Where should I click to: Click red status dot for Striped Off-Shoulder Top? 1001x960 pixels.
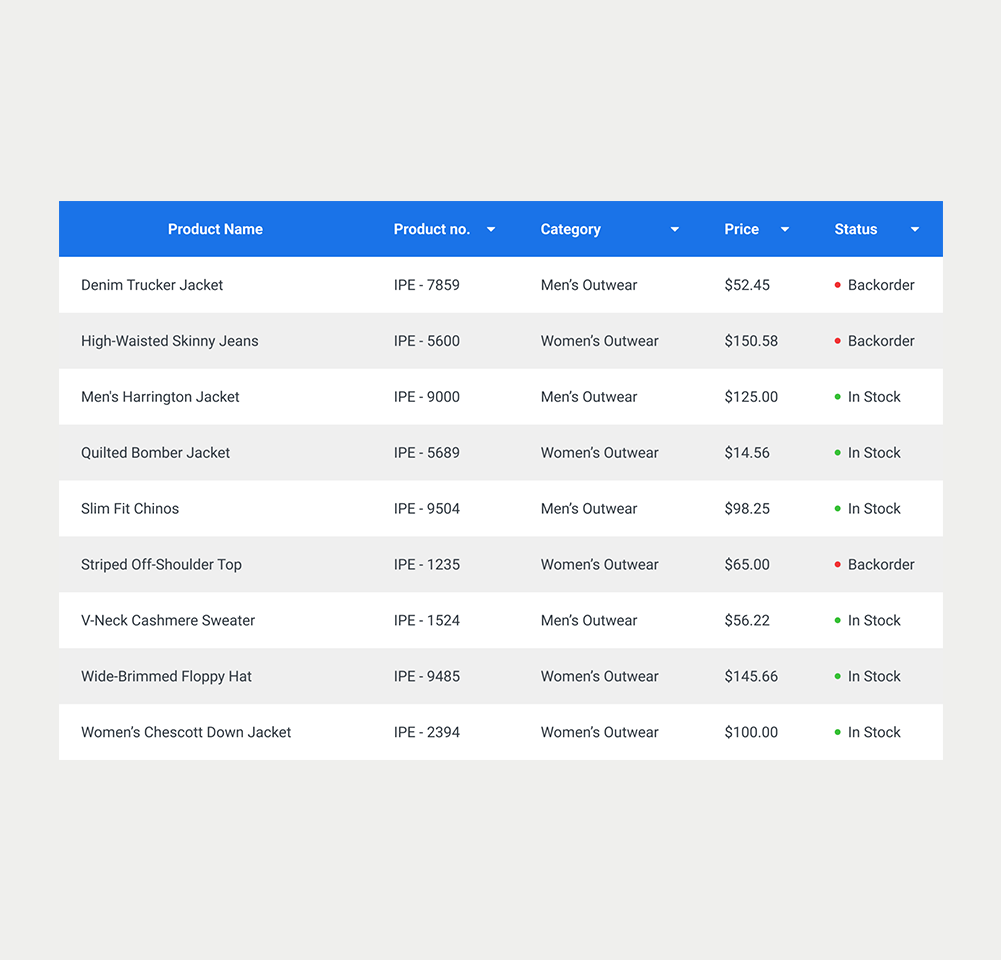click(x=837, y=565)
